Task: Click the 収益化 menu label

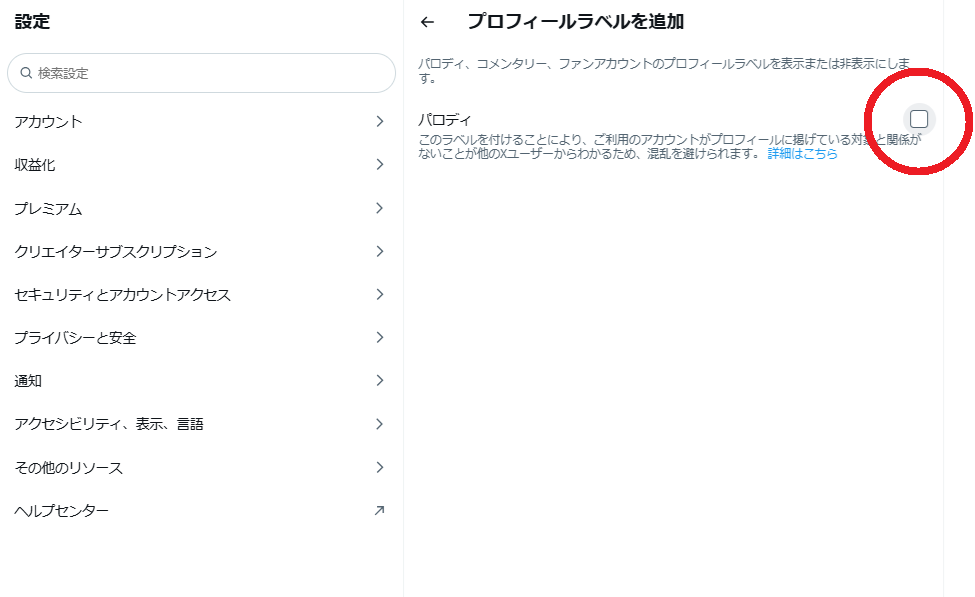Action: click(35, 165)
